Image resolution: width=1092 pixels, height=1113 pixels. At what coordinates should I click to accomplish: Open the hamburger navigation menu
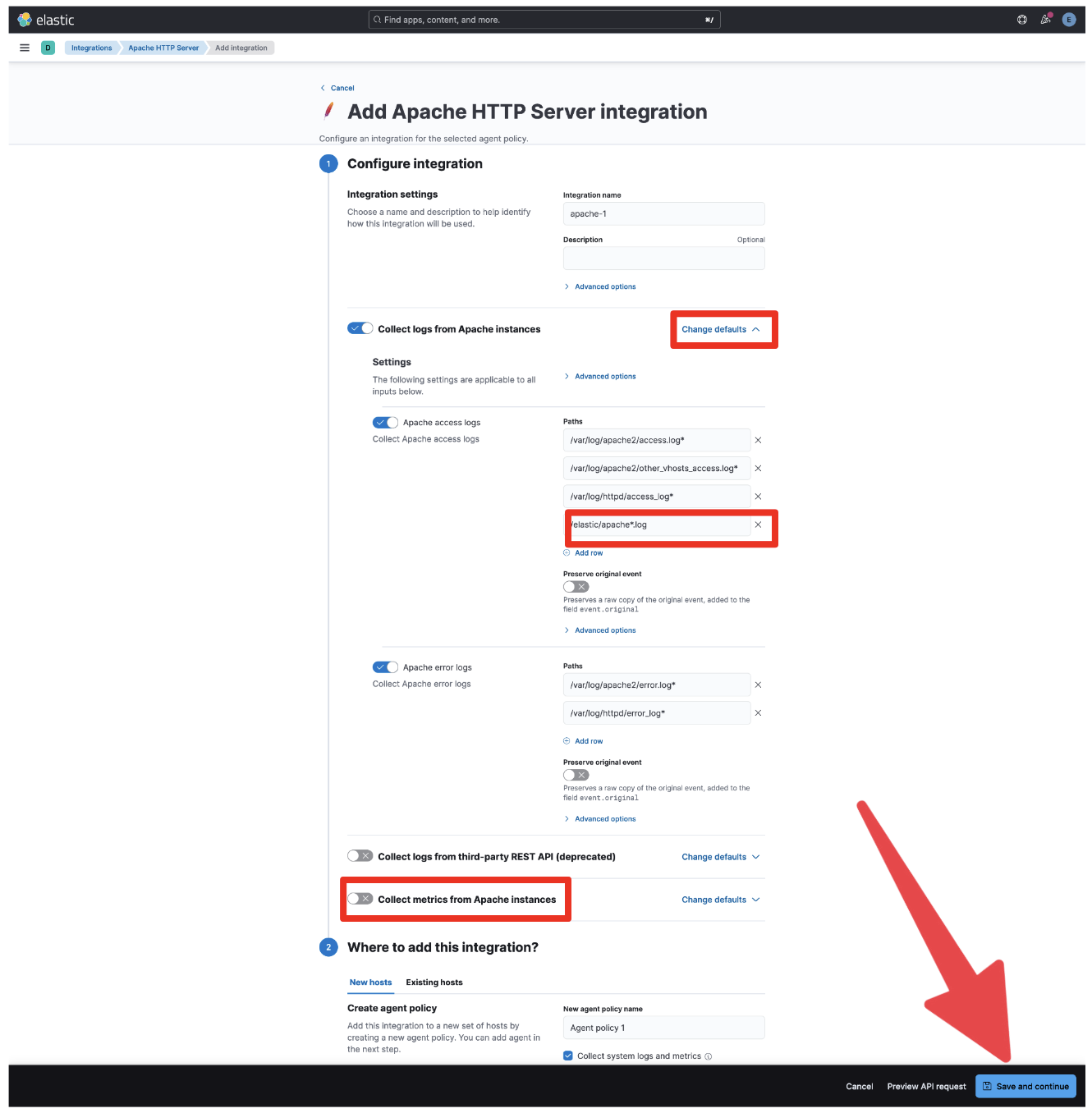tap(25, 48)
